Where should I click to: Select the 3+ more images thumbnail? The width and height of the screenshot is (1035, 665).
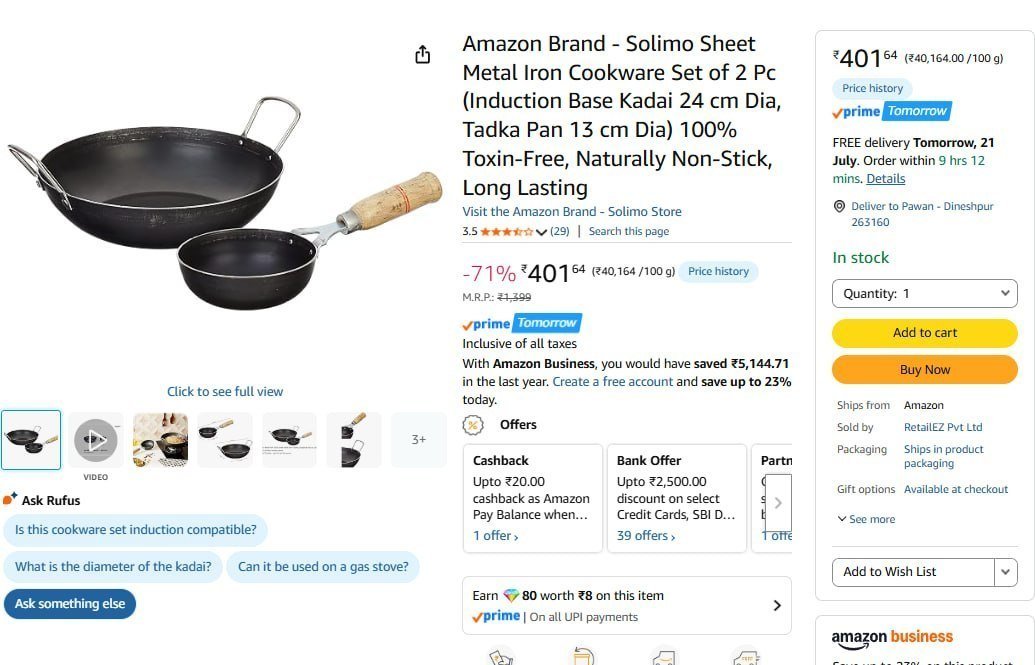[418, 440]
